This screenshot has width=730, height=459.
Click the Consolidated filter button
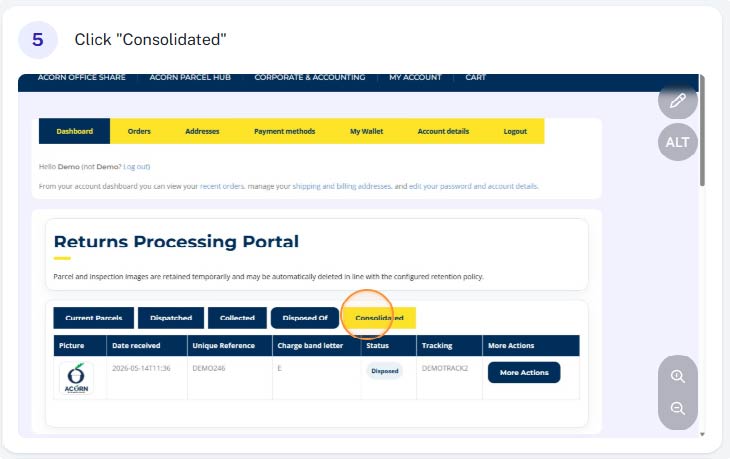tap(379, 318)
